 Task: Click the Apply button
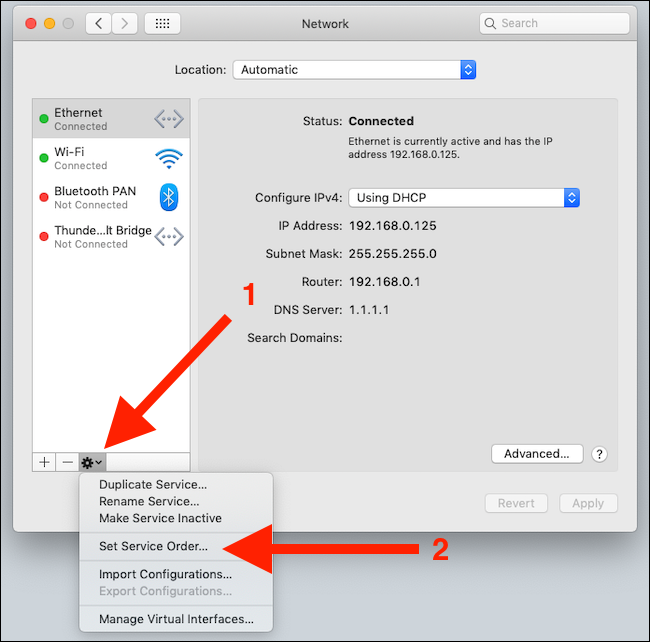[588, 503]
